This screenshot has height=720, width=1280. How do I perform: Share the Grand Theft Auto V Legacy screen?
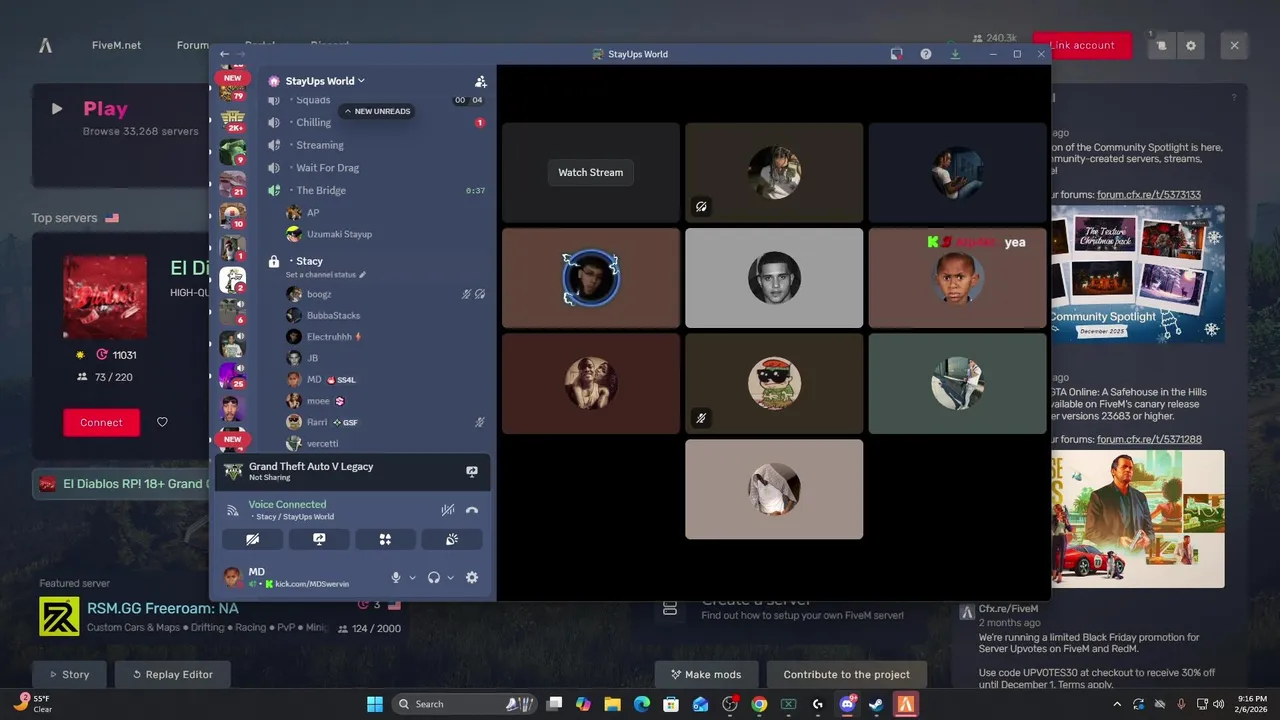(472, 471)
